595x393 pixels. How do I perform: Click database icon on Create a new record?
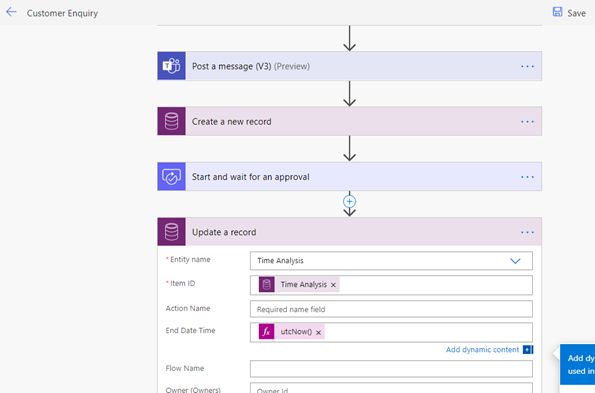point(172,121)
